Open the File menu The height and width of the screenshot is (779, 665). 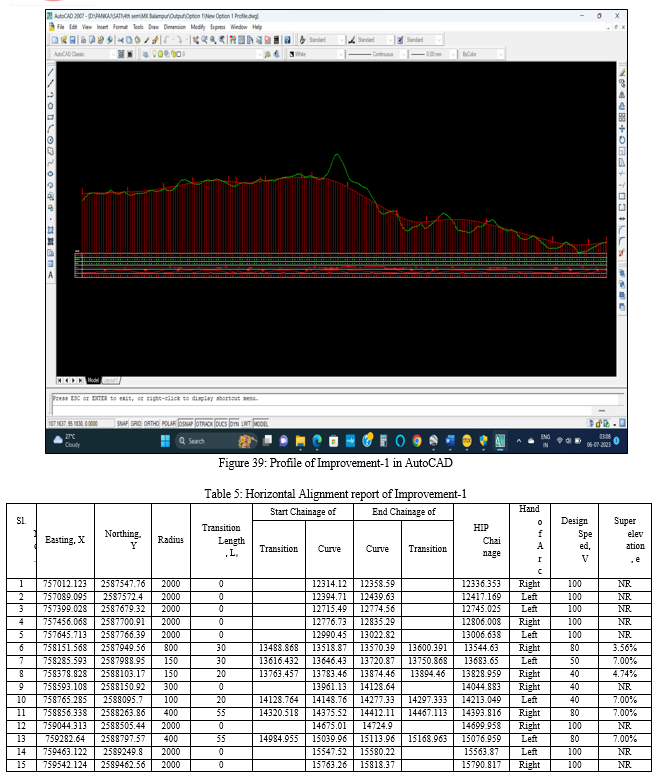click(61, 27)
